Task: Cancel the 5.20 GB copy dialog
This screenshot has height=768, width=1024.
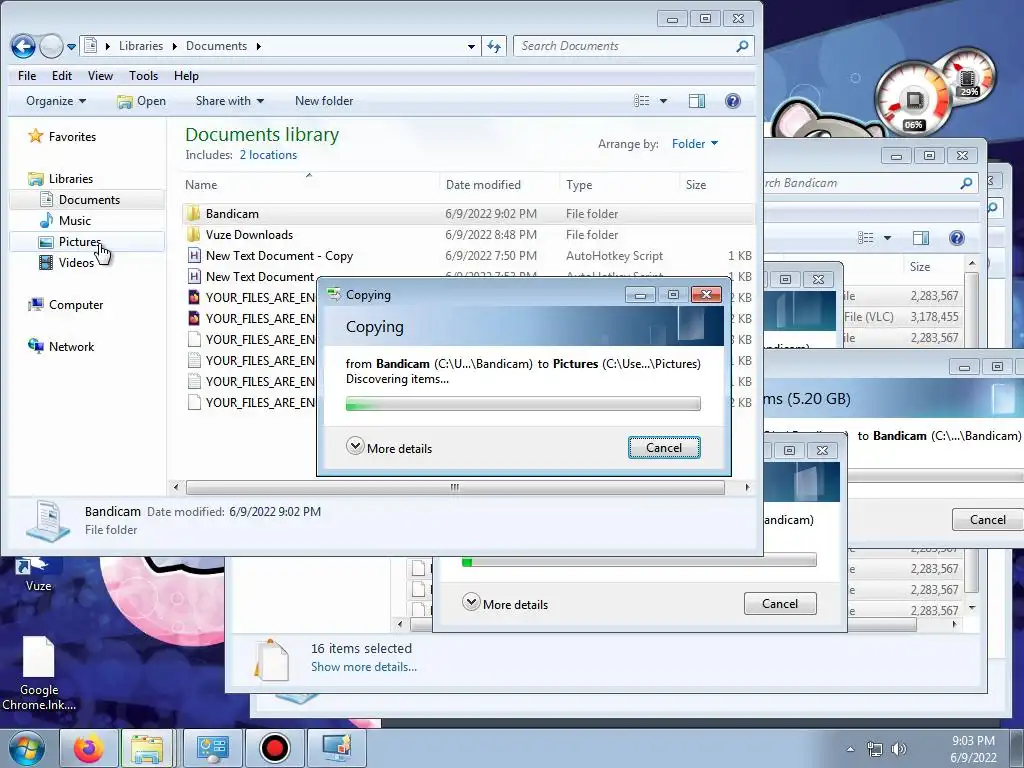Action: (987, 519)
